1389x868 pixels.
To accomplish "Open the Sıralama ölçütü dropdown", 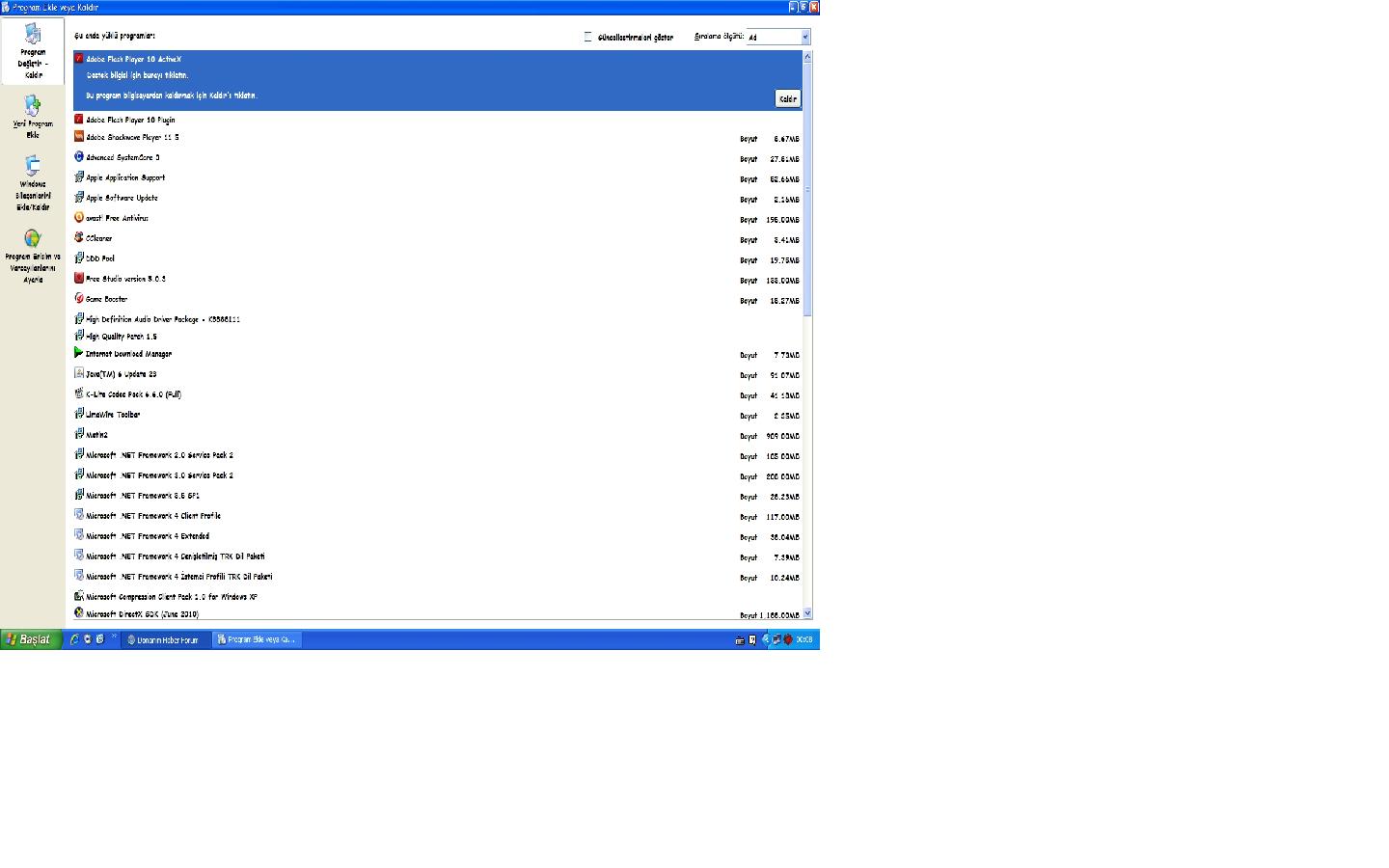I will [x=777, y=37].
